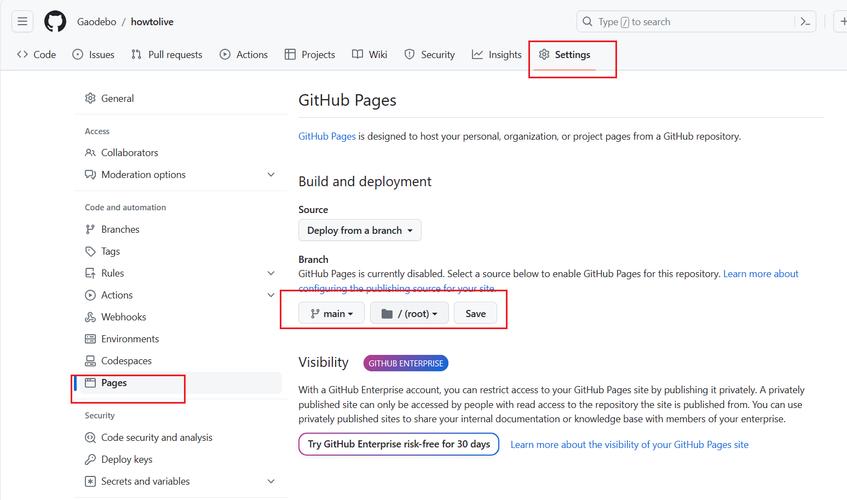Open Learn more about visibility link
The image size is (847, 500).
pos(629,444)
